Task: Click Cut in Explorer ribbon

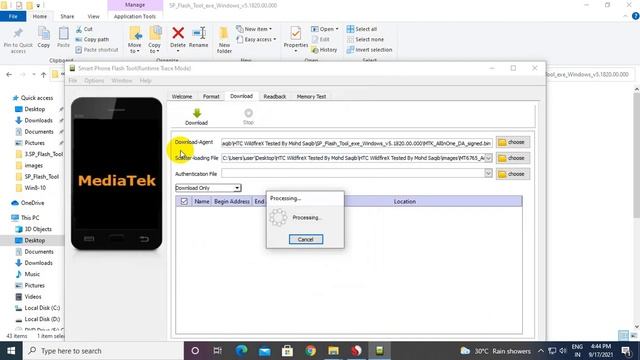Action: 84,29
